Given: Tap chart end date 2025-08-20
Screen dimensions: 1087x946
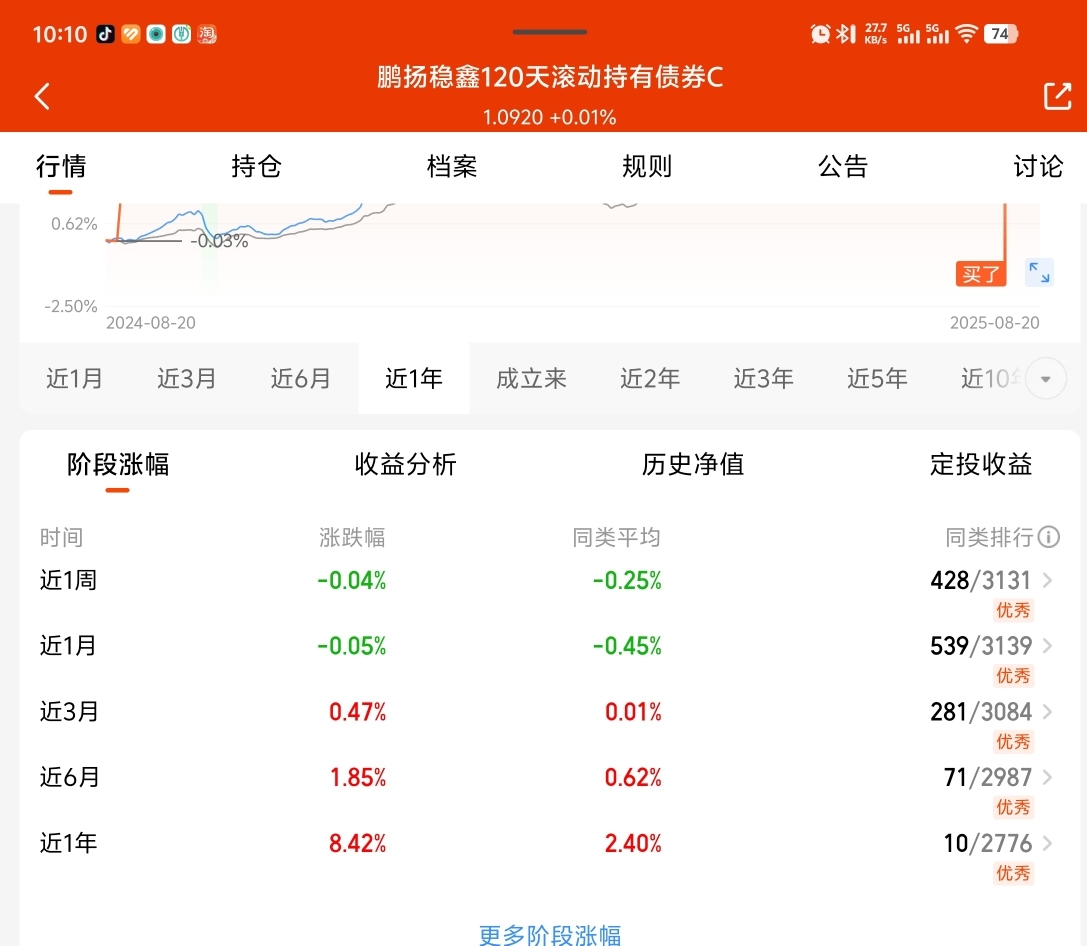Looking at the screenshot, I should point(995,323).
